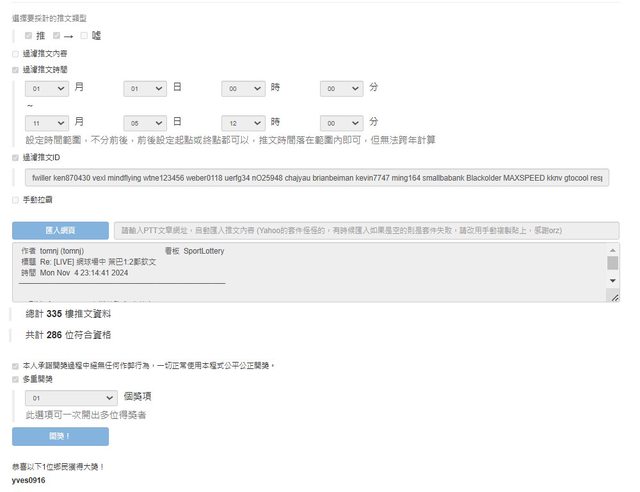Open the end hour dropdown showing 12

point(243,122)
